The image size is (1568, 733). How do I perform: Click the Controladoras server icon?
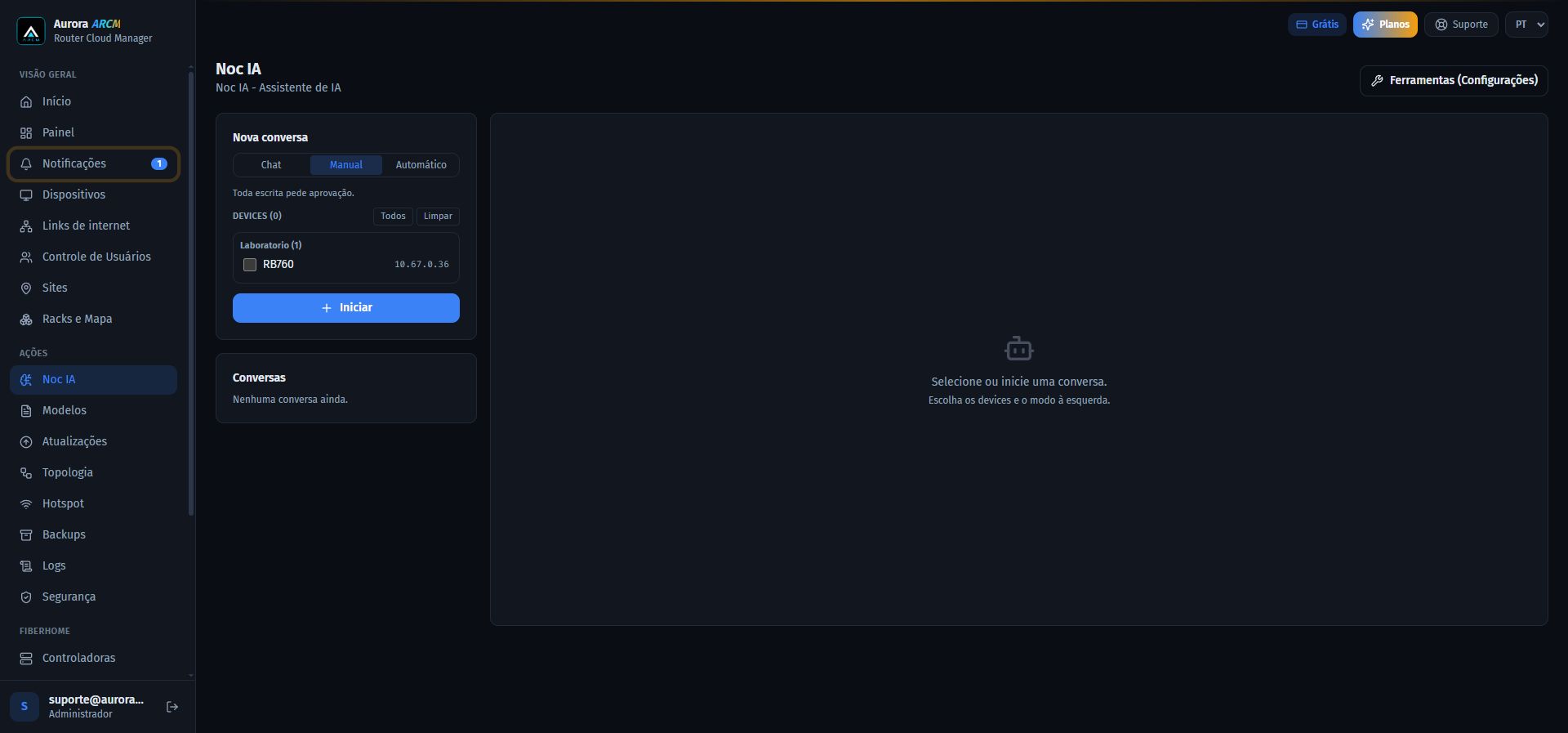pos(26,659)
